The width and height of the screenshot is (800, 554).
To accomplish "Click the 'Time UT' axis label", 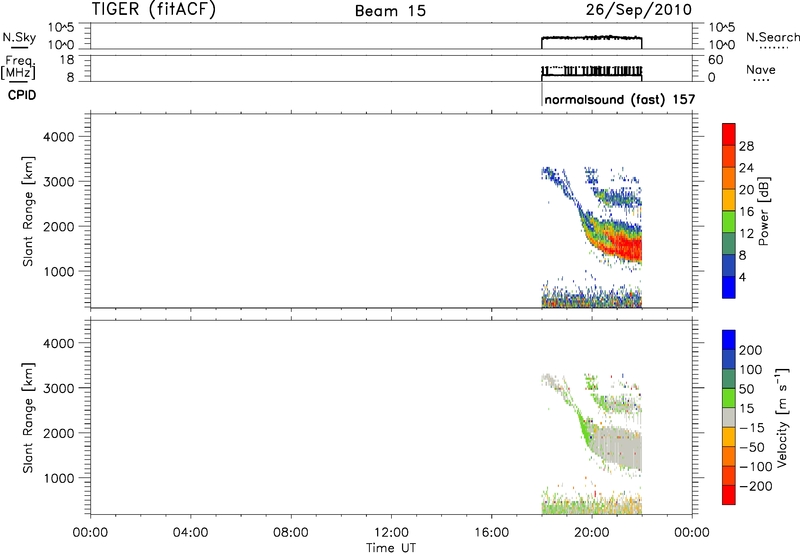I will 391,548.
